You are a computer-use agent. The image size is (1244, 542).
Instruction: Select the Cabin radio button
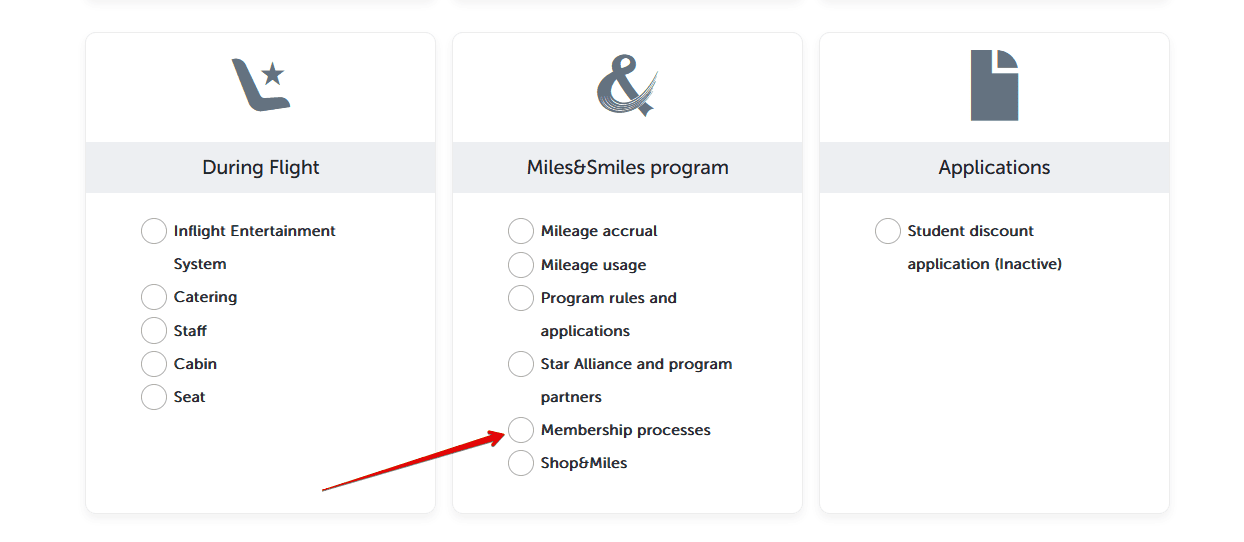point(154,364)
